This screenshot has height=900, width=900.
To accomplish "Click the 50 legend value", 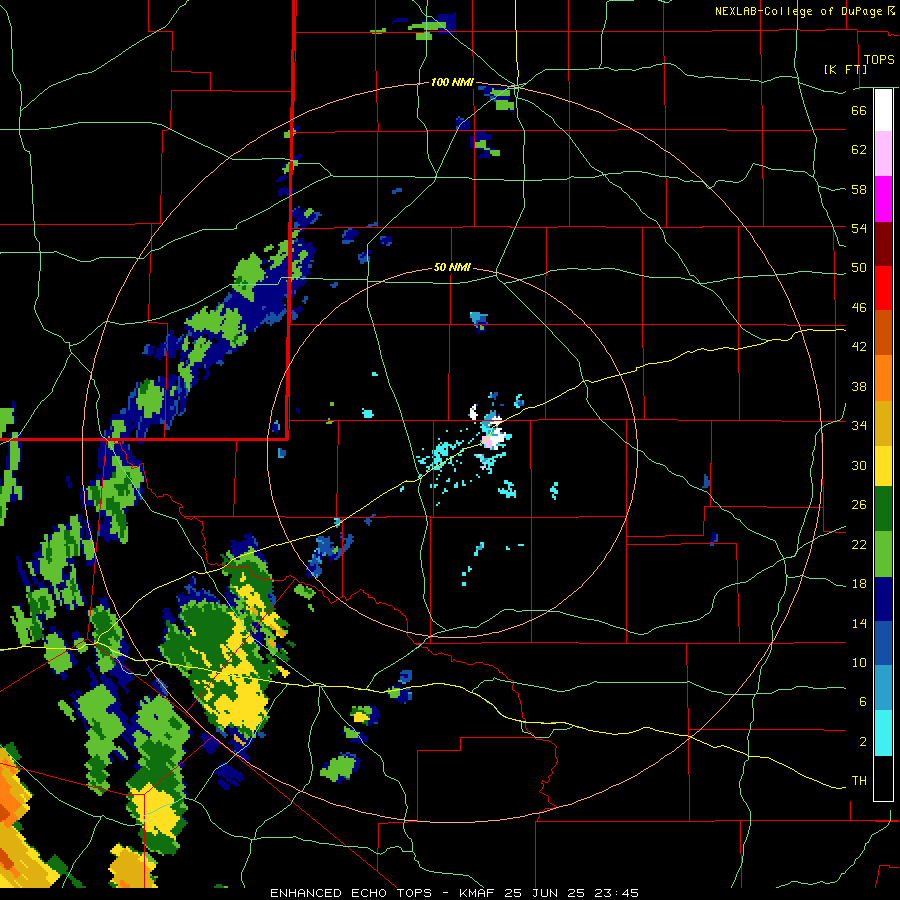I will point(859,268).
